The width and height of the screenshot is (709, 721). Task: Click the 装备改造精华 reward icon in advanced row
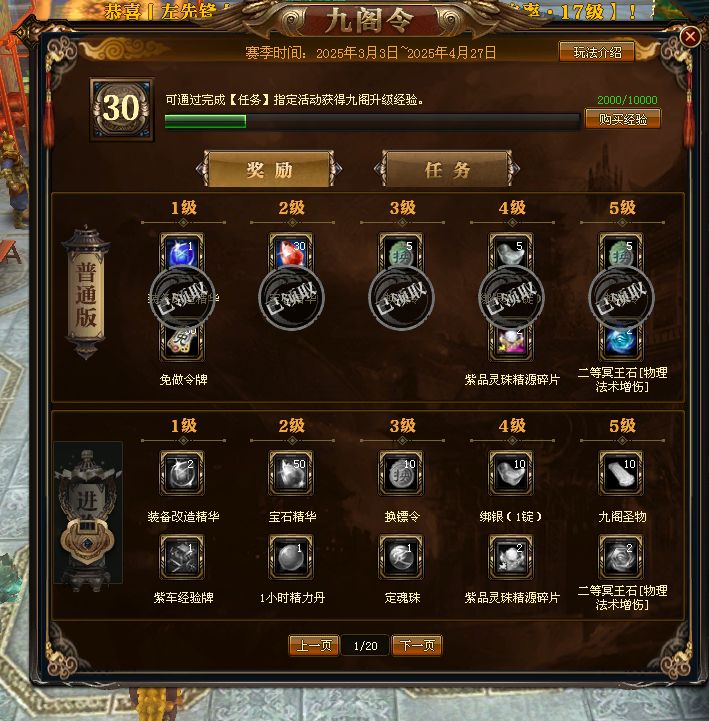pos(182,473)
